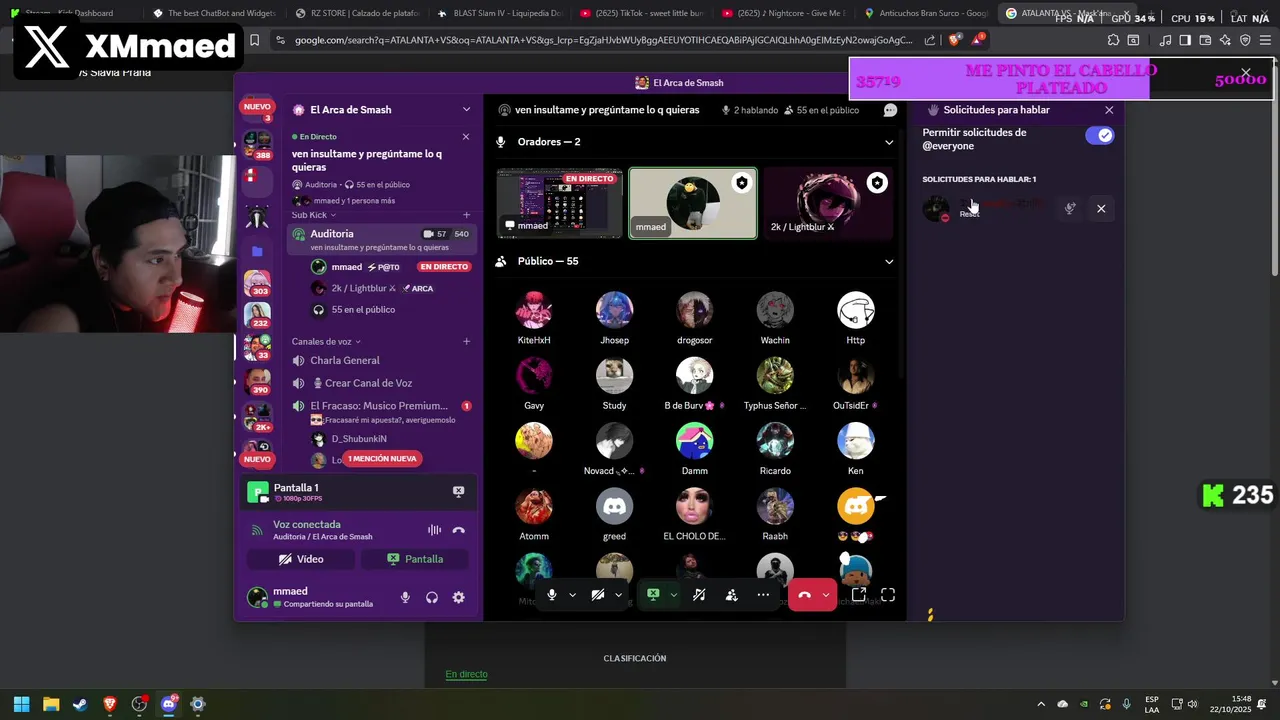Add a channel to Sub Kick category
Screen dimensions: 1280x720
(466, 215)
